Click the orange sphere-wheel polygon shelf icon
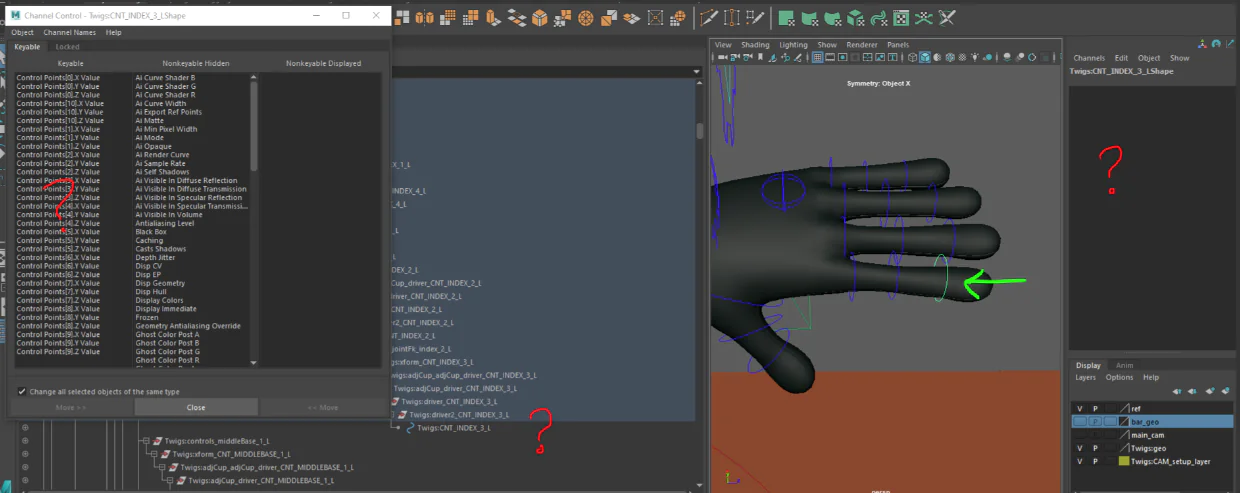Screen dimensions: 1240x493 (x=585, y=18)
